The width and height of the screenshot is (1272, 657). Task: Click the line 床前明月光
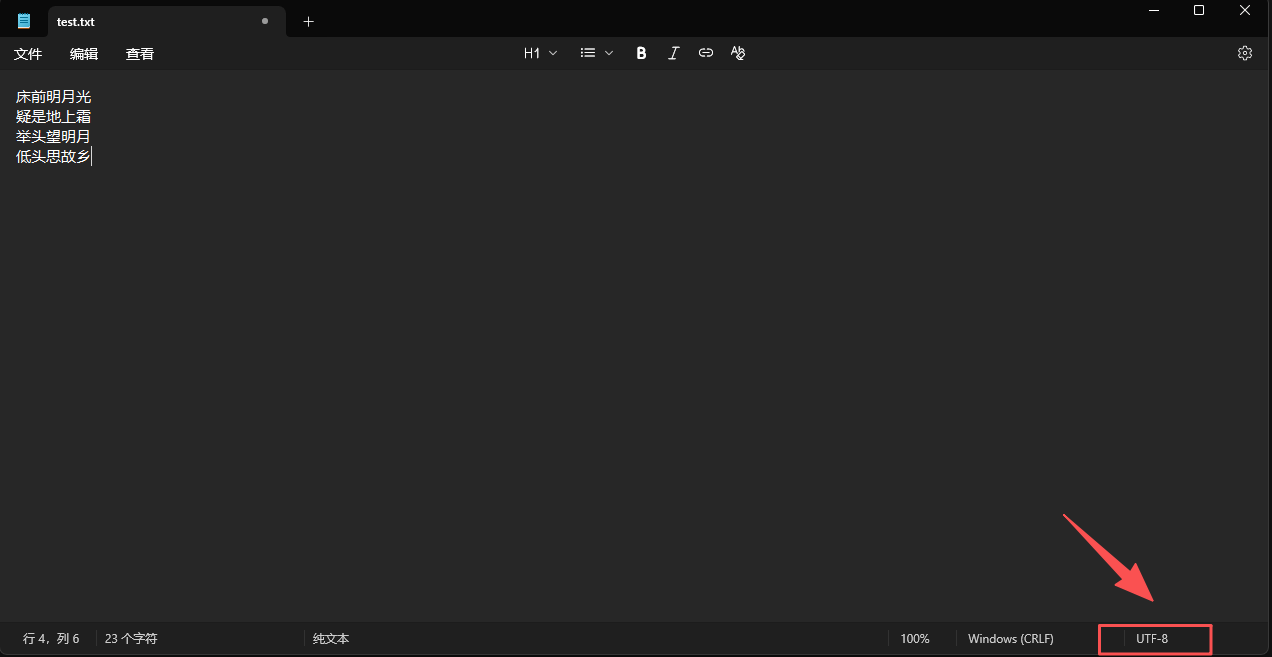(x=53, y=97)
